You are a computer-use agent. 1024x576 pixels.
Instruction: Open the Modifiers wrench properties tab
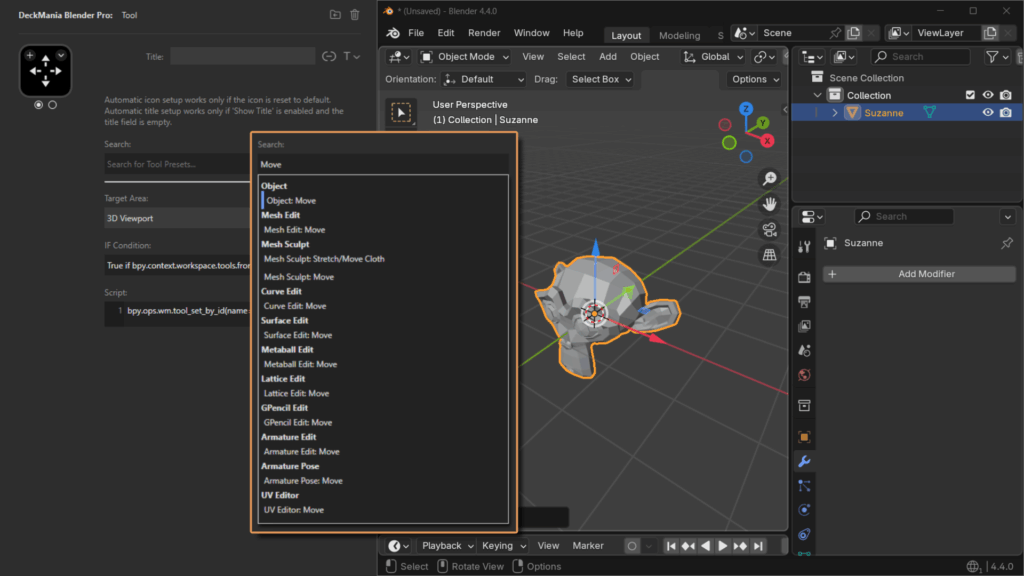click(804, 461)
